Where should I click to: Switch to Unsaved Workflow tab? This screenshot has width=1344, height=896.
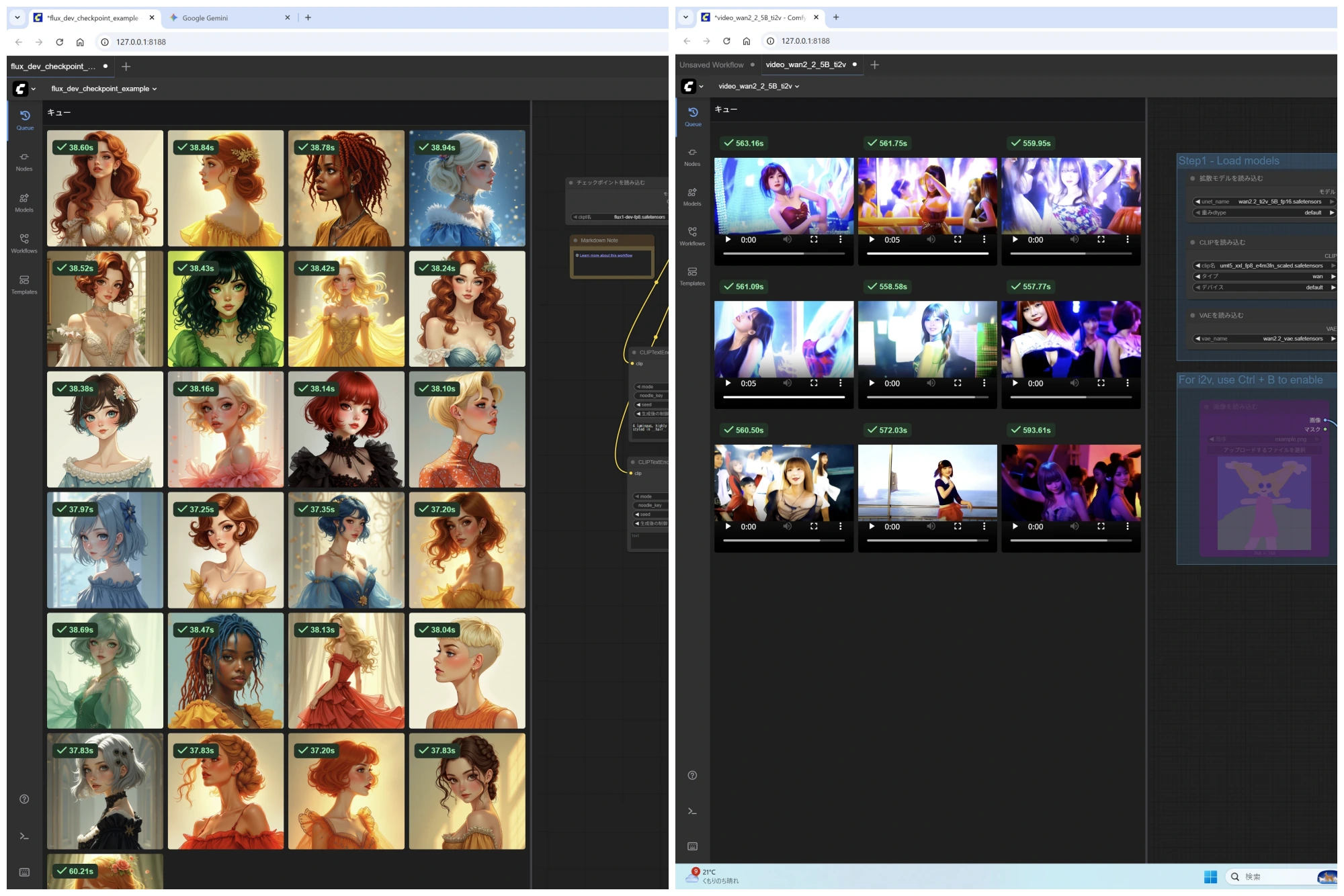(x=712, y=65)
